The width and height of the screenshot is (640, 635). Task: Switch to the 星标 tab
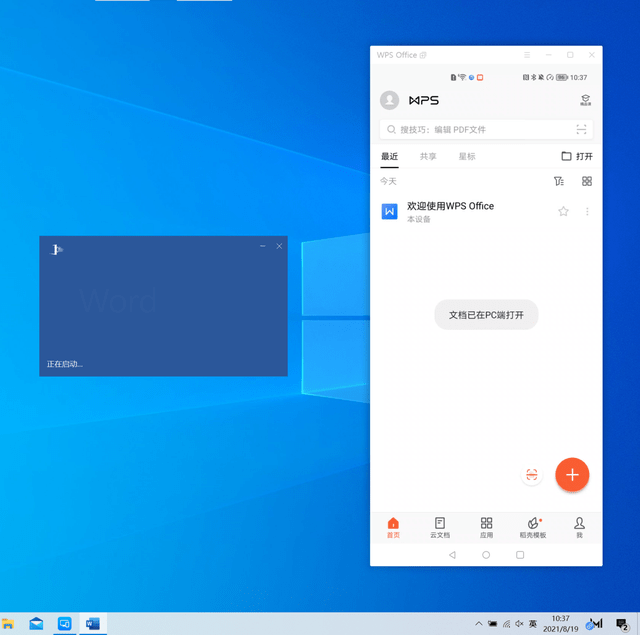pos(467,156)
